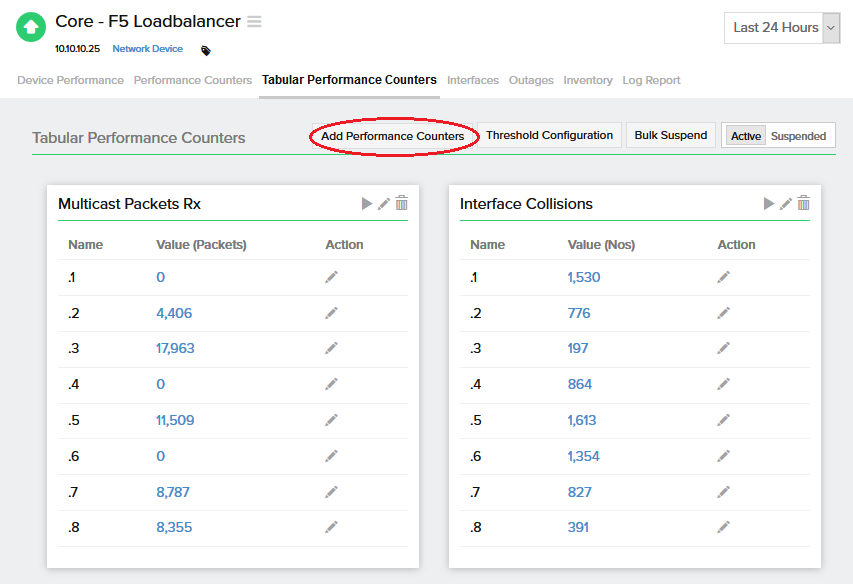
Task: Select the Tabular Performance Counters tab
Action: click(349, 80)
